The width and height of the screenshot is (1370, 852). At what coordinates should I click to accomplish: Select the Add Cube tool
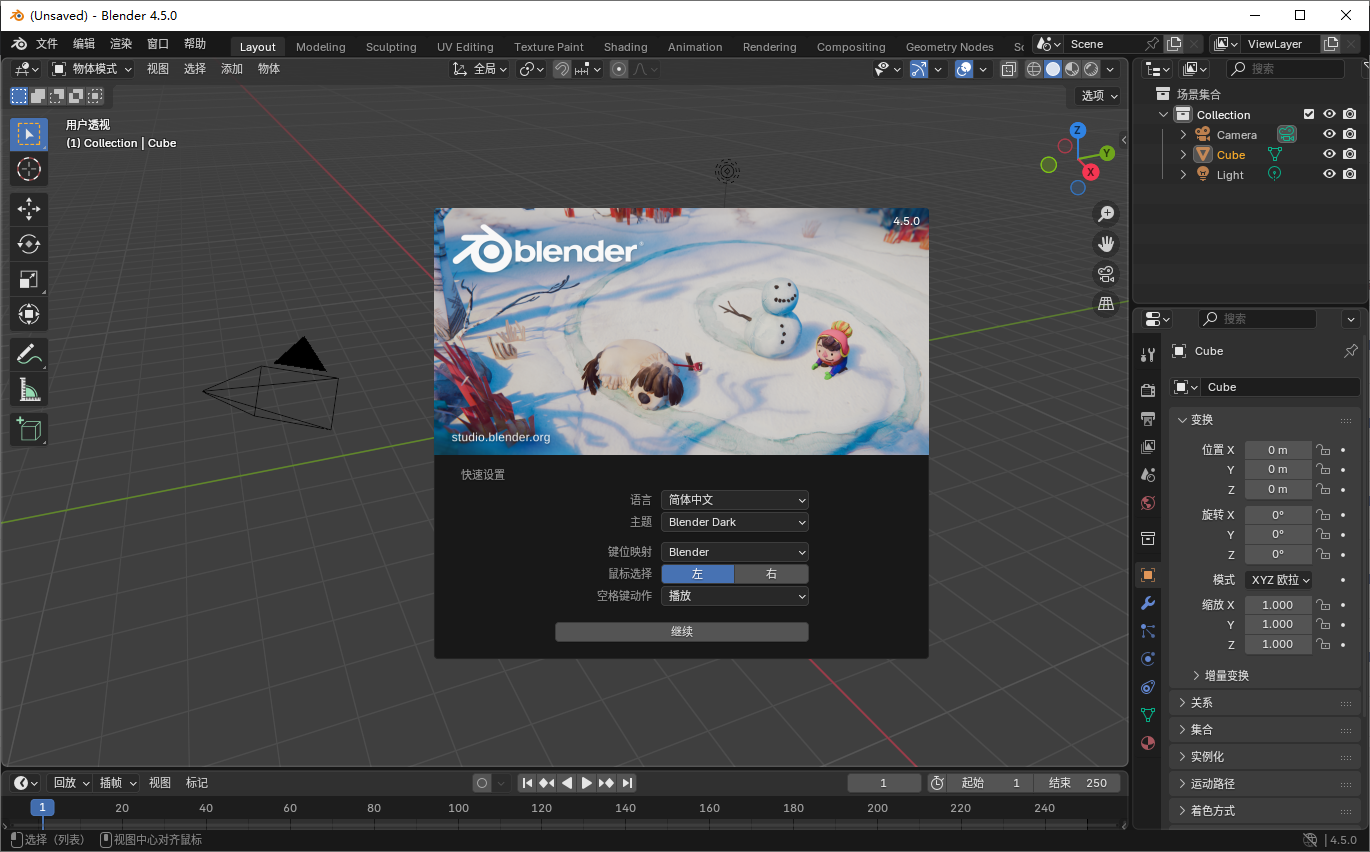tap(29, 430)
